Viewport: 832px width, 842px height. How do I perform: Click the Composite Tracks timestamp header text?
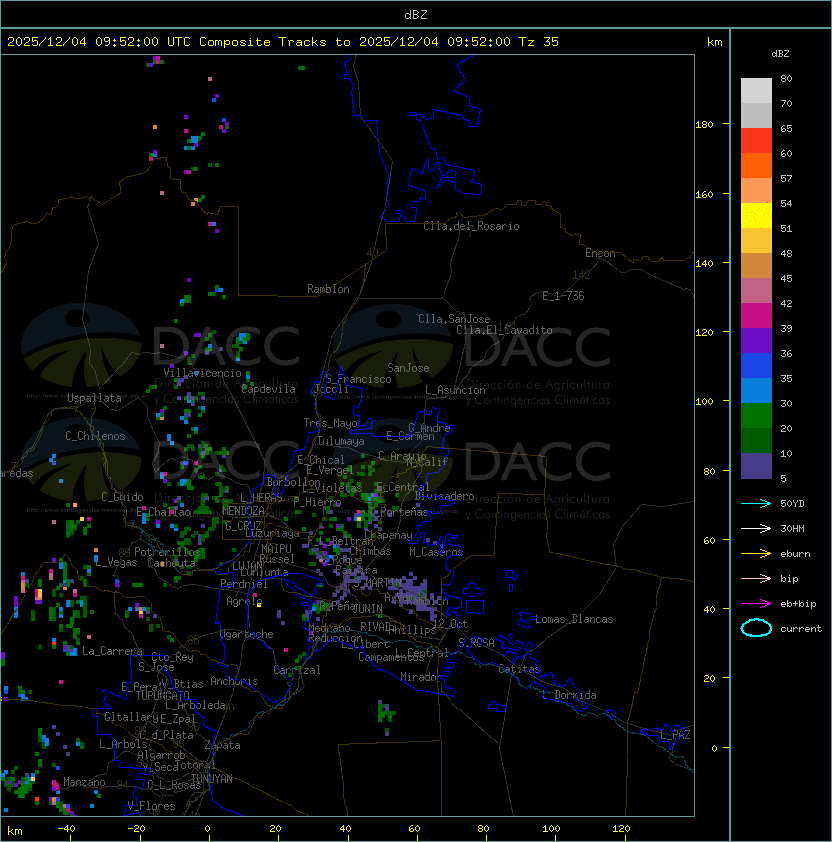tap(283, 42)
